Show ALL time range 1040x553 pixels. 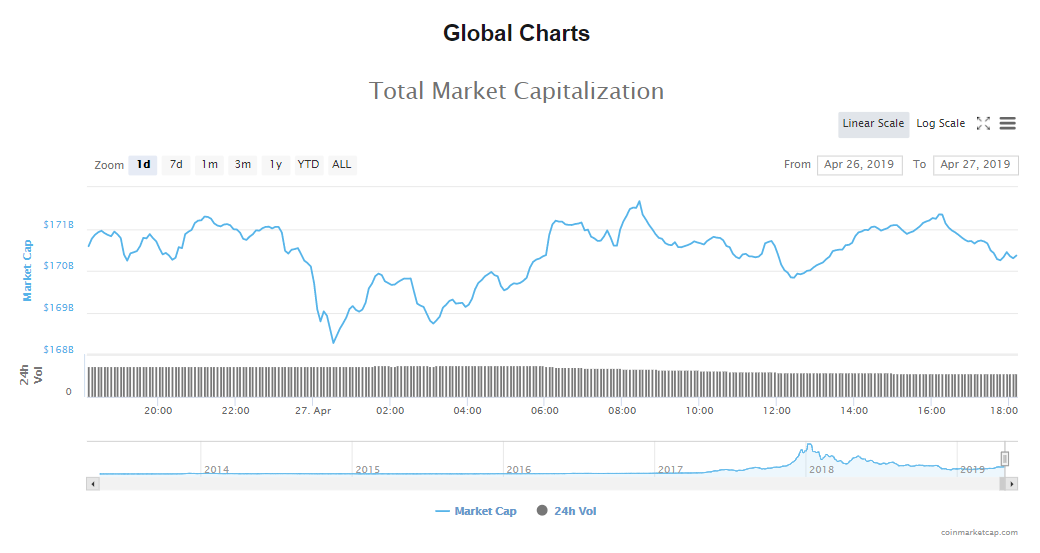tap(342, 164)
